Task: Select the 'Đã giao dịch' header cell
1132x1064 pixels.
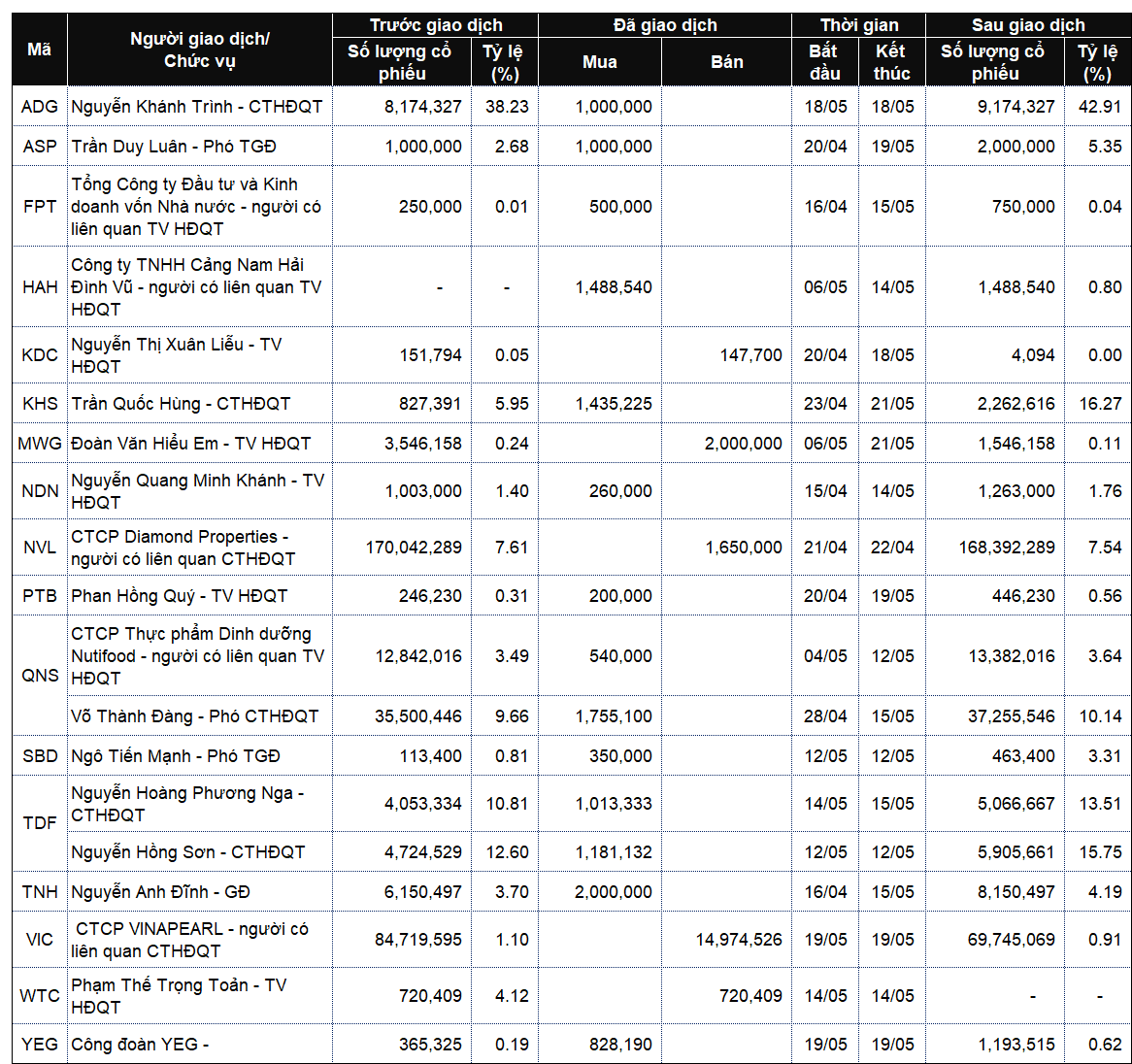Action: click(x=665, y=24)
